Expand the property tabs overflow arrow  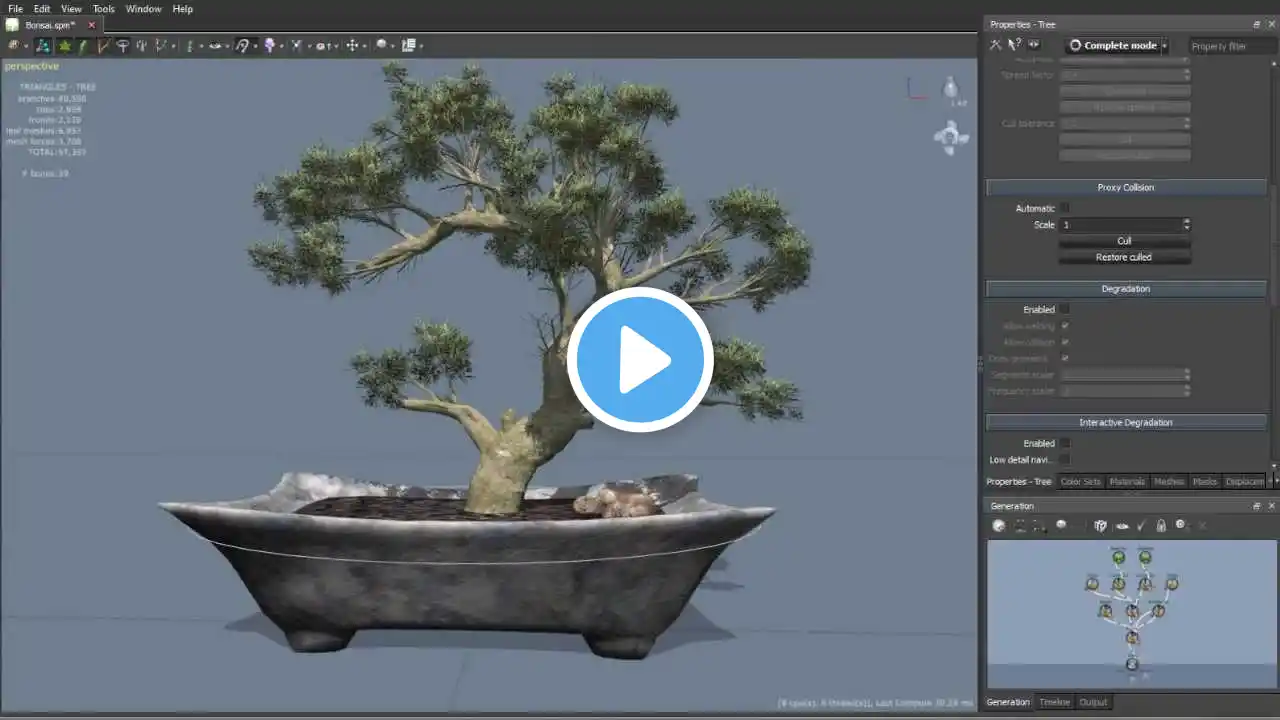1272,481
